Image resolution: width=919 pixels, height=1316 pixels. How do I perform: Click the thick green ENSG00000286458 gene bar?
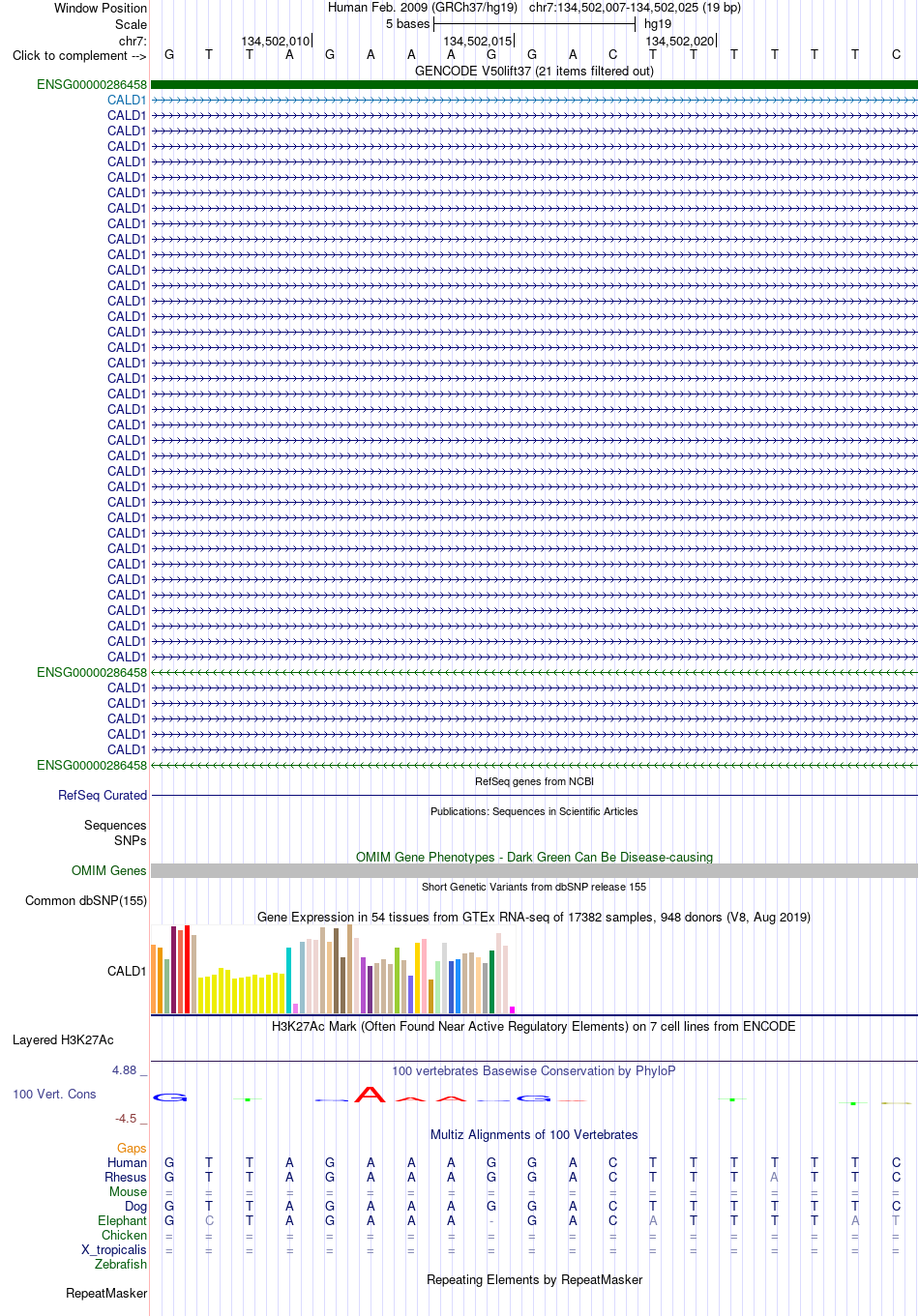[534, 84]
